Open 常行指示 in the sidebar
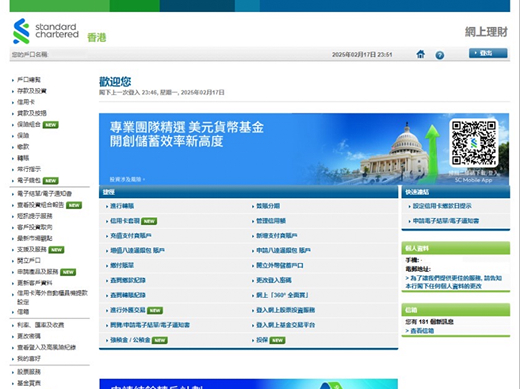The height and width of the screenshot is (389, 520). tap(29, 169)
